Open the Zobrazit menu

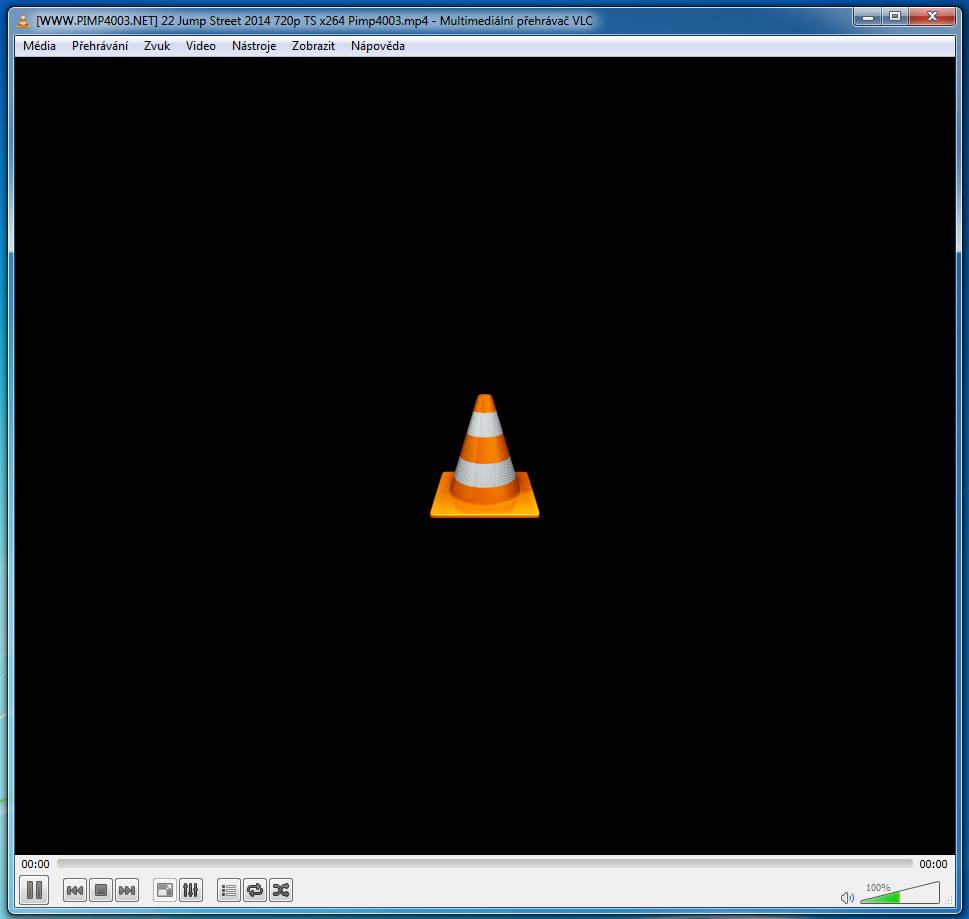313,46
